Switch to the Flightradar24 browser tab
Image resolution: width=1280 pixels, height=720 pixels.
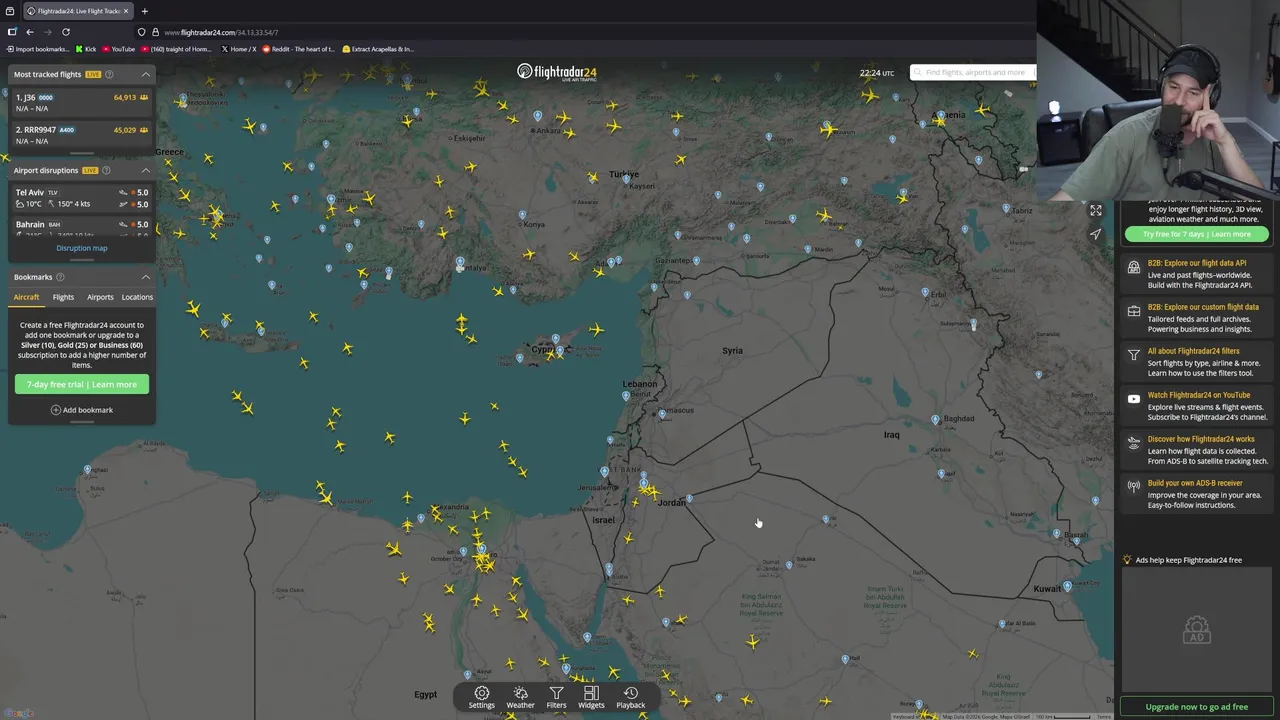click(77, 11)
